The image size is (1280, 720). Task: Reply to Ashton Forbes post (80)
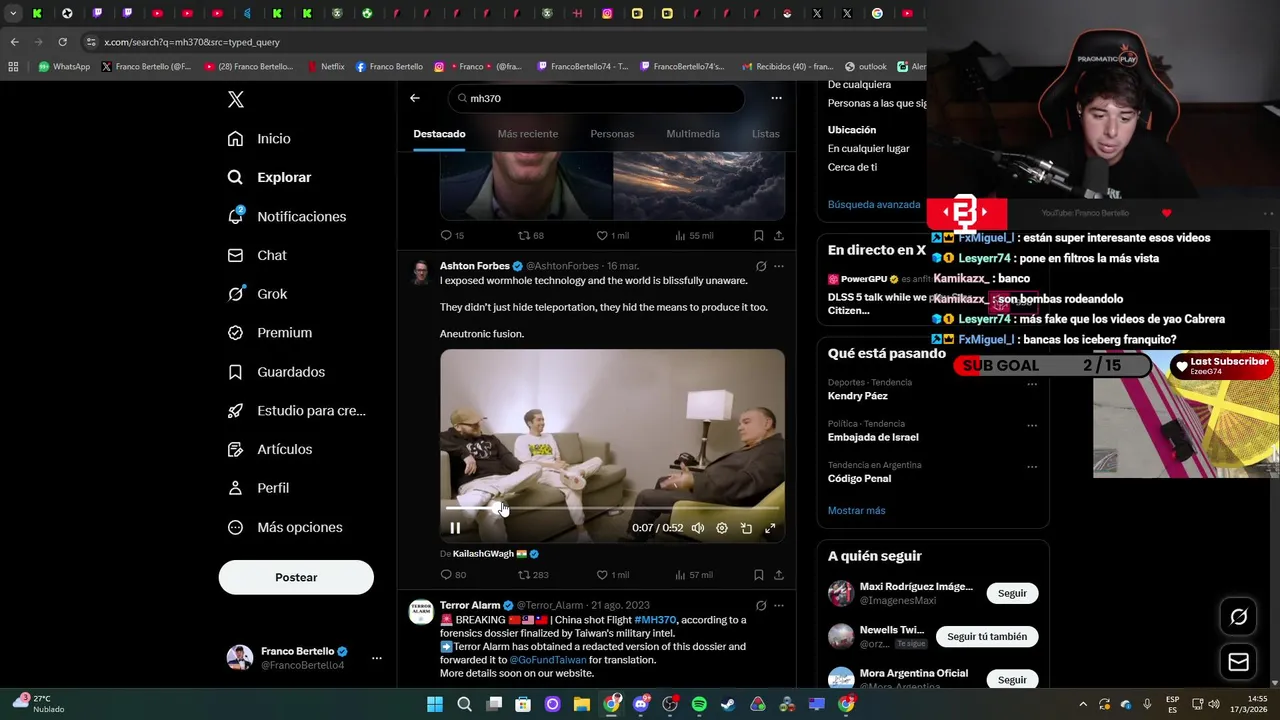453,575
